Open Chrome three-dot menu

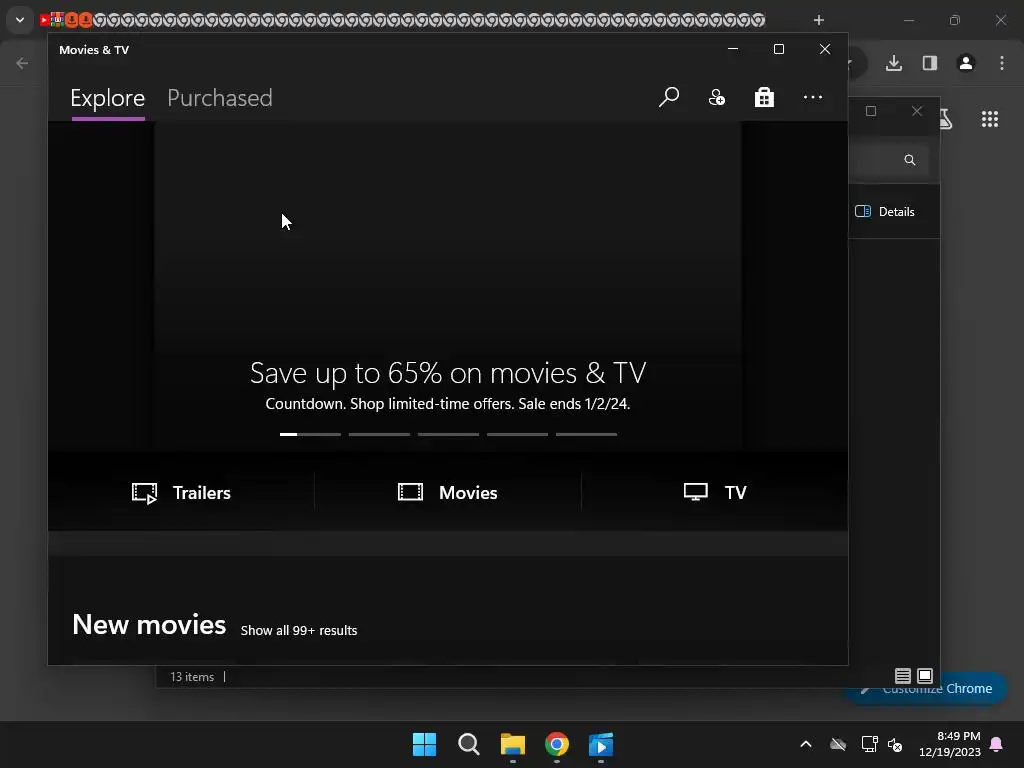click(1002, 63)
